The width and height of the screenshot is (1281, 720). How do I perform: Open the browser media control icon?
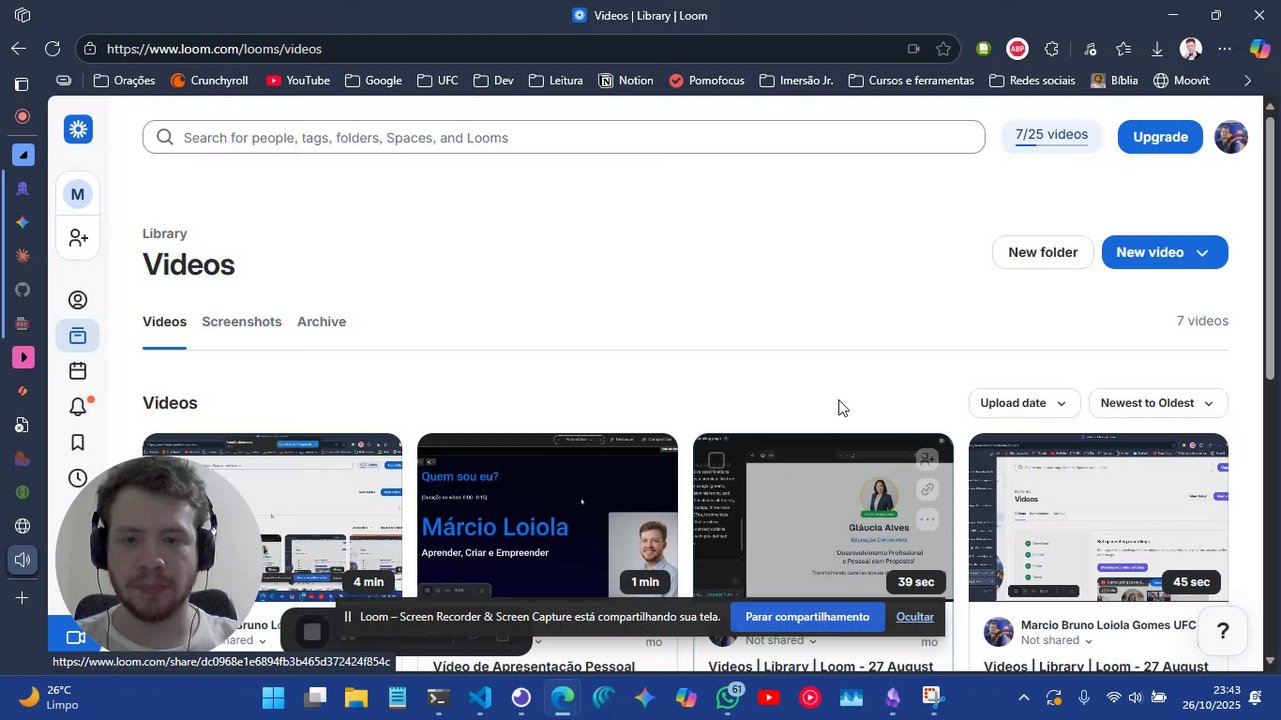(1089, 49)
